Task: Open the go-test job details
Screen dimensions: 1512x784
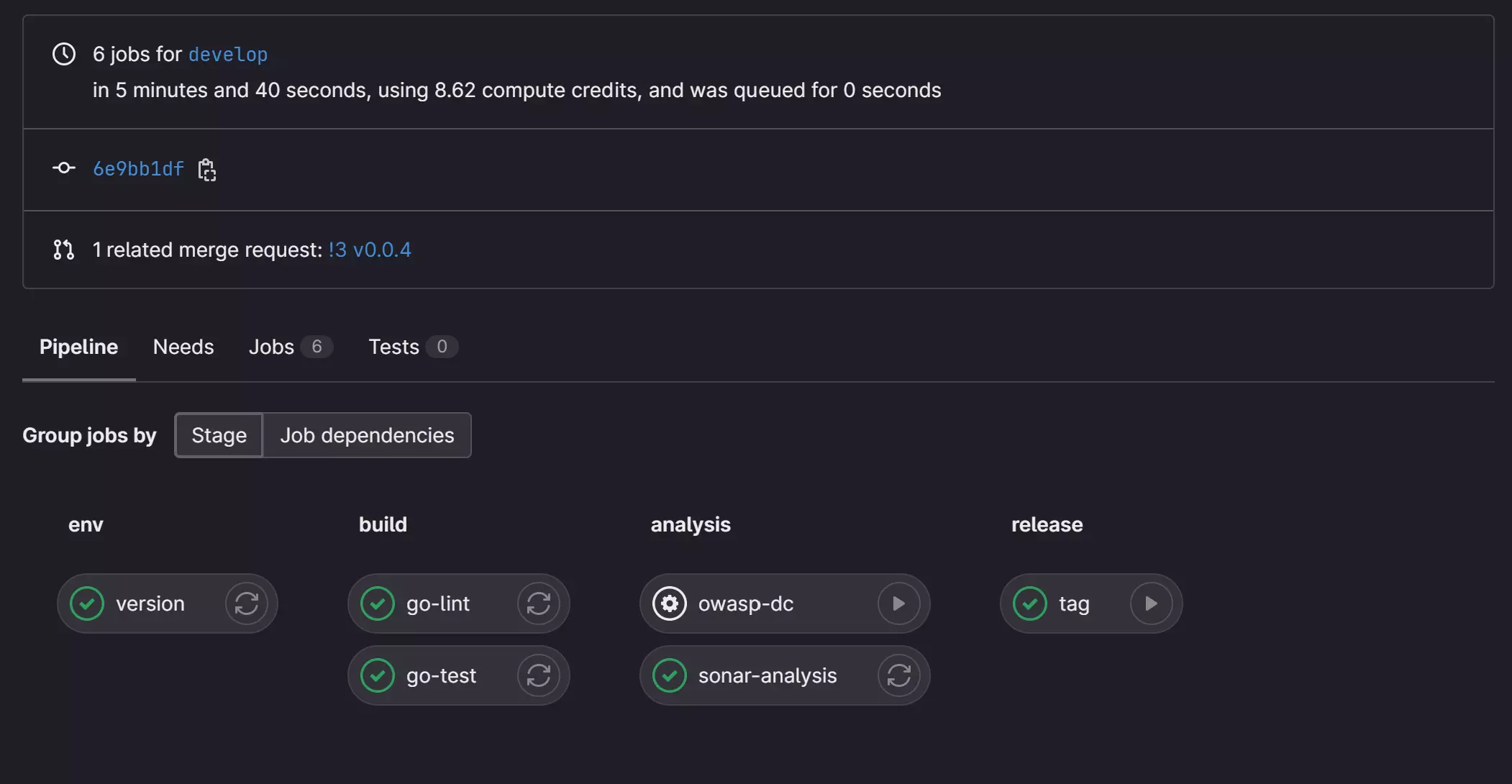Action: [441, 676]
